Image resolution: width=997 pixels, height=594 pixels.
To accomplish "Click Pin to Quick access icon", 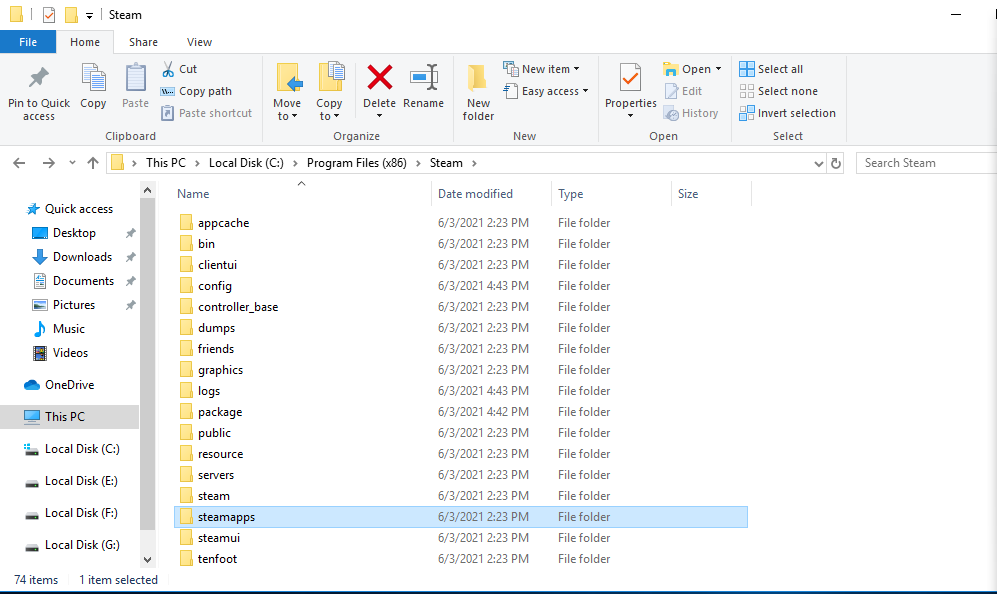I will tap(38, 78).
